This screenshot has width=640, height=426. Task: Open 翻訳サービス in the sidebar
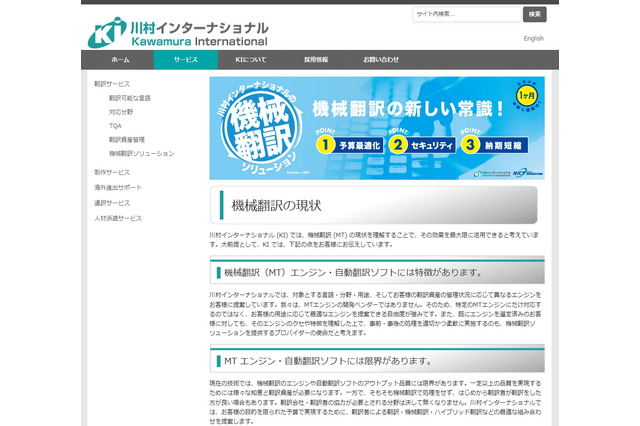tap(112, 84)
